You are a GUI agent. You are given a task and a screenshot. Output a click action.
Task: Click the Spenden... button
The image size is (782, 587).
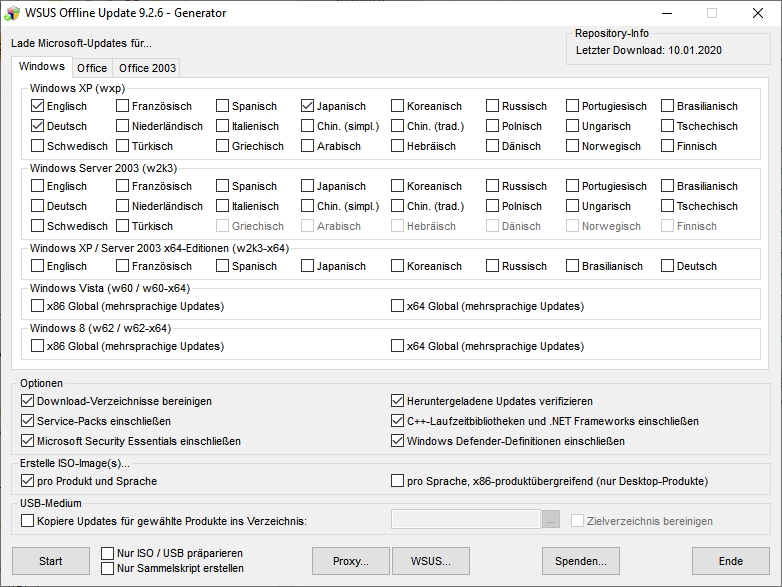pyautogui.click(x=581, y=561)
